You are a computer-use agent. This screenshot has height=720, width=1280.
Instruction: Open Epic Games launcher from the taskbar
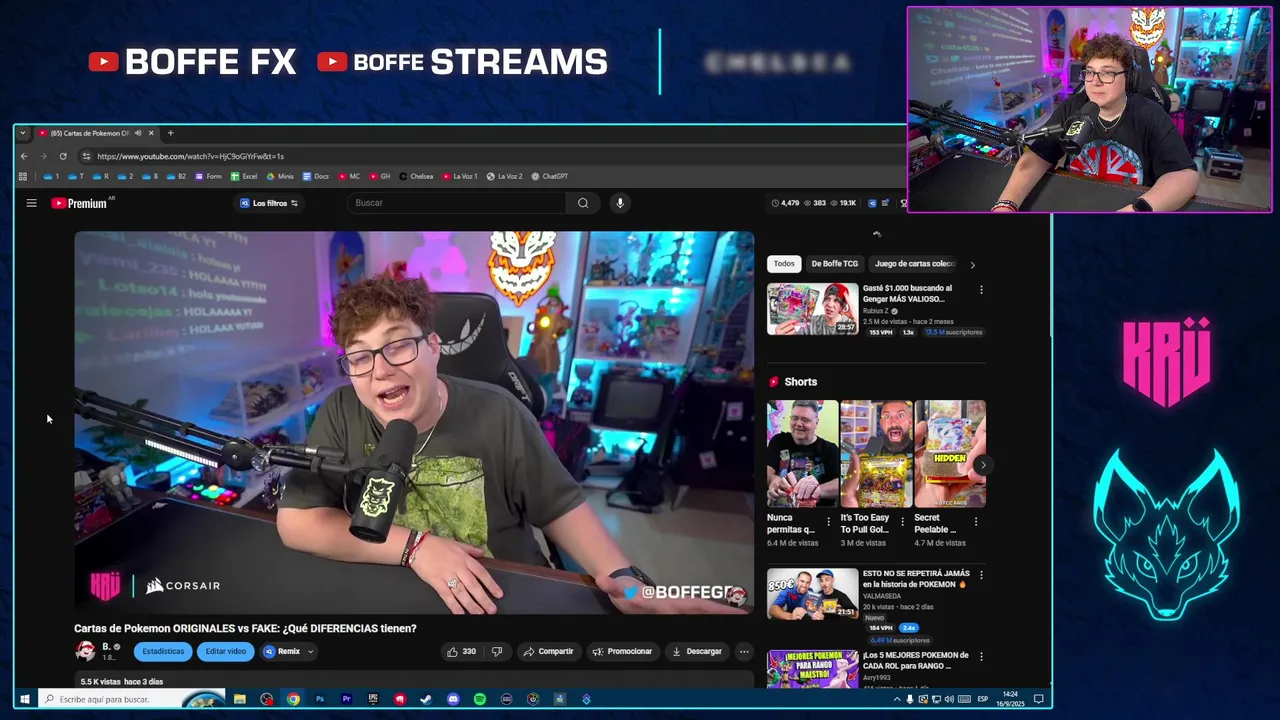[373, 699]
